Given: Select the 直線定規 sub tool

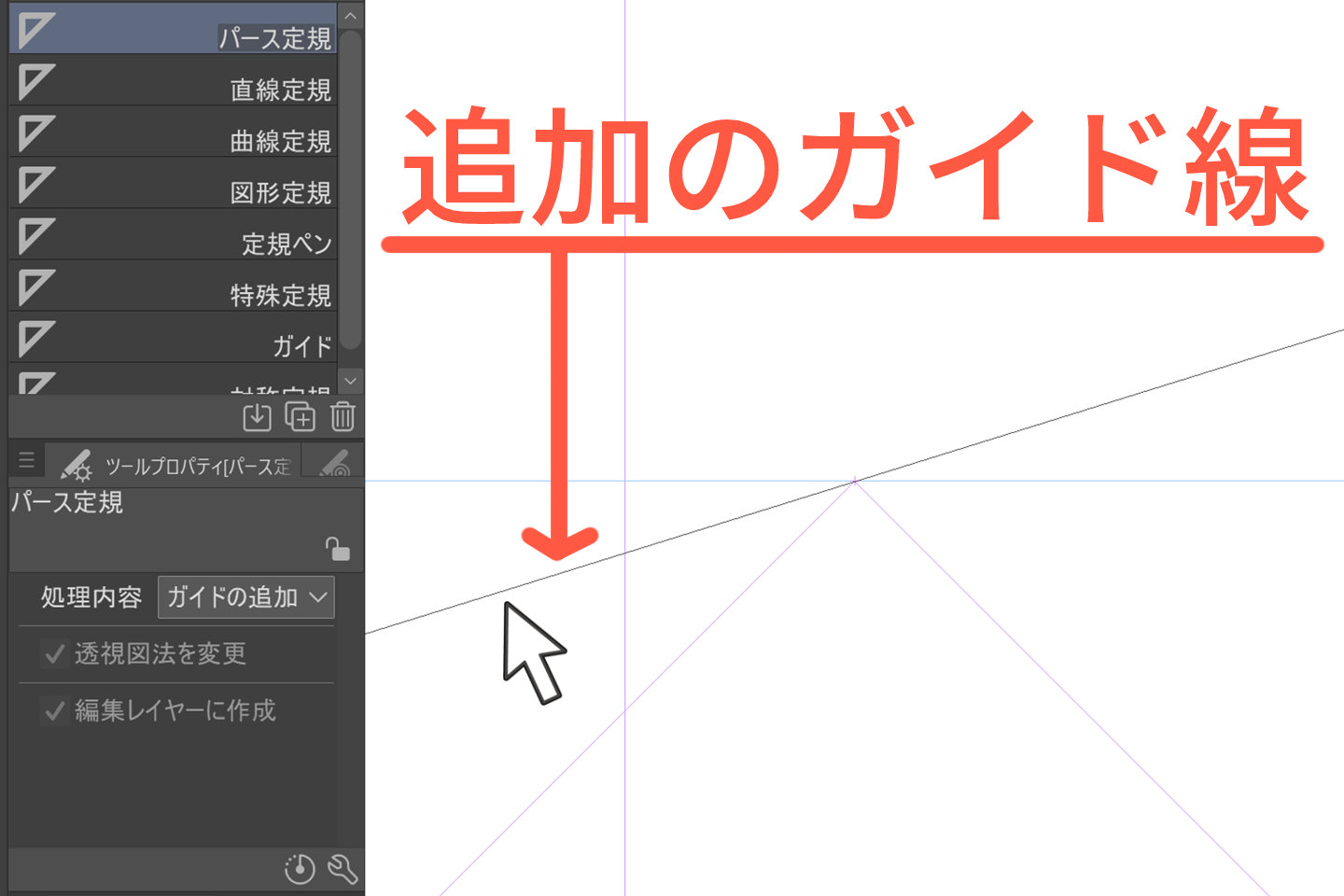Looking at the screenshot, I should pos(173,80).
